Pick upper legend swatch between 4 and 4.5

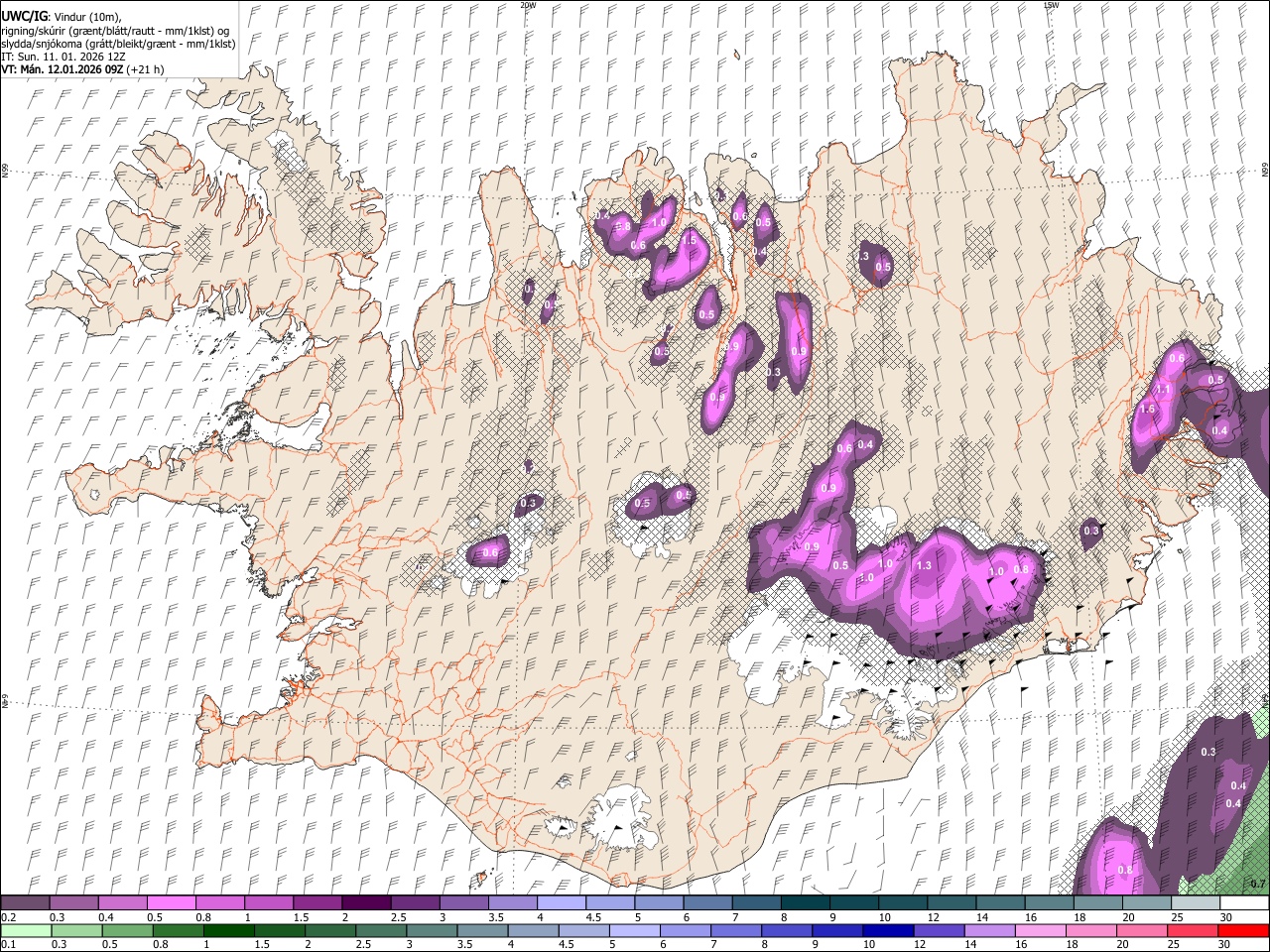(x=561, y=903)
